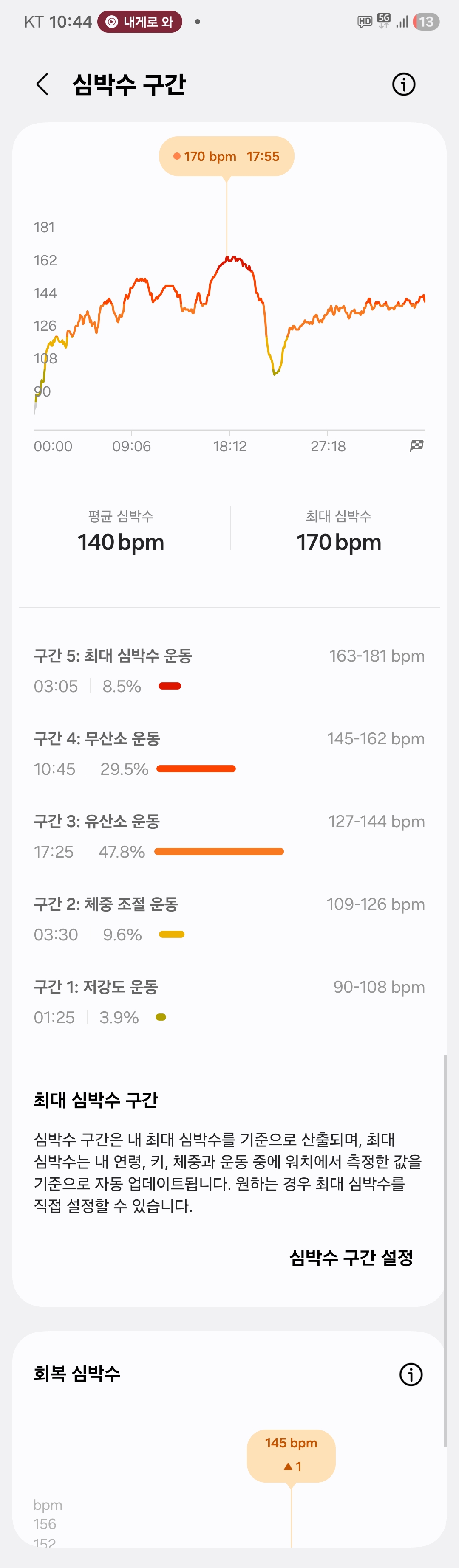Tap the orange Zone 3 progress bar
The image size is (459, 1568).
219,852
